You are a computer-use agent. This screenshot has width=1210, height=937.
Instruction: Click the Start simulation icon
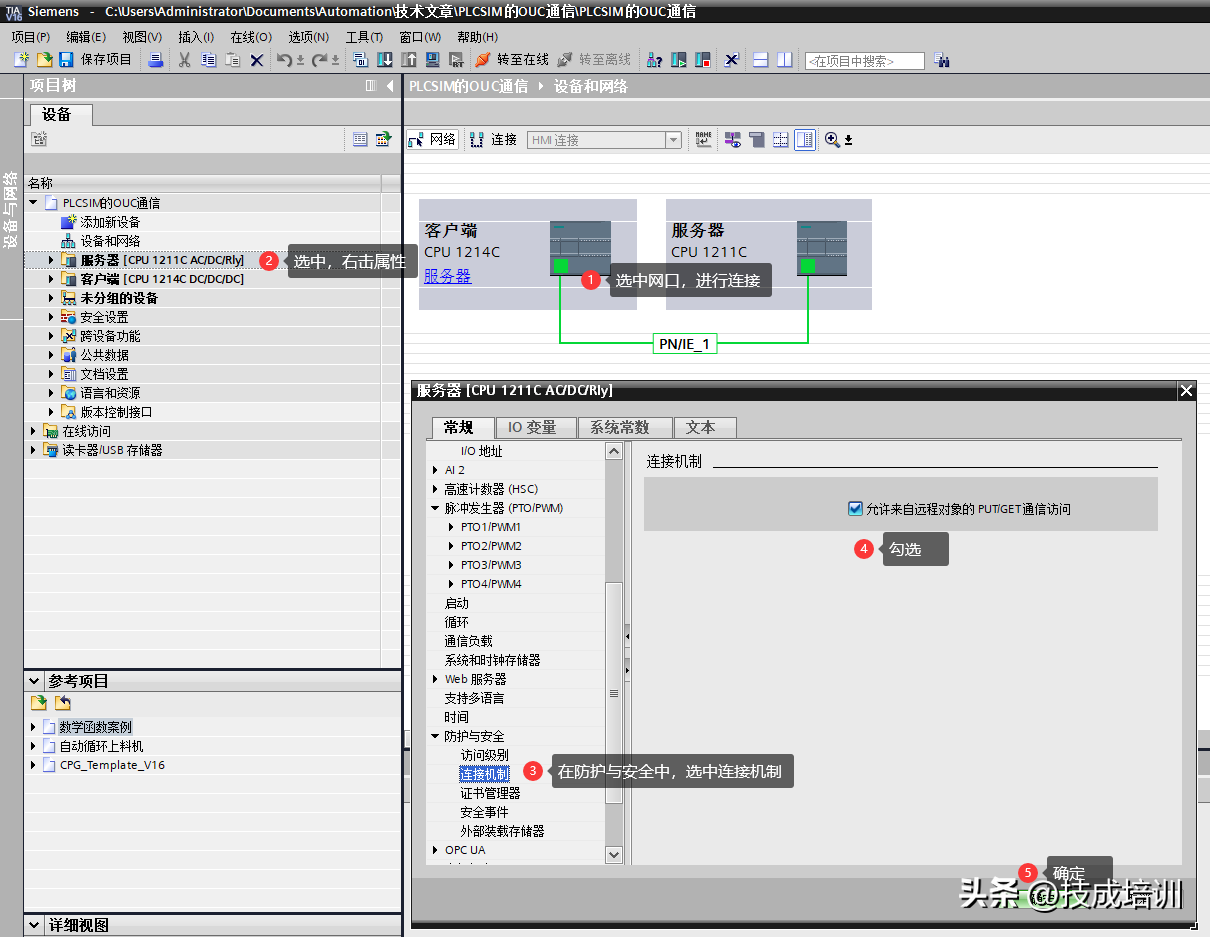[432, 60]
